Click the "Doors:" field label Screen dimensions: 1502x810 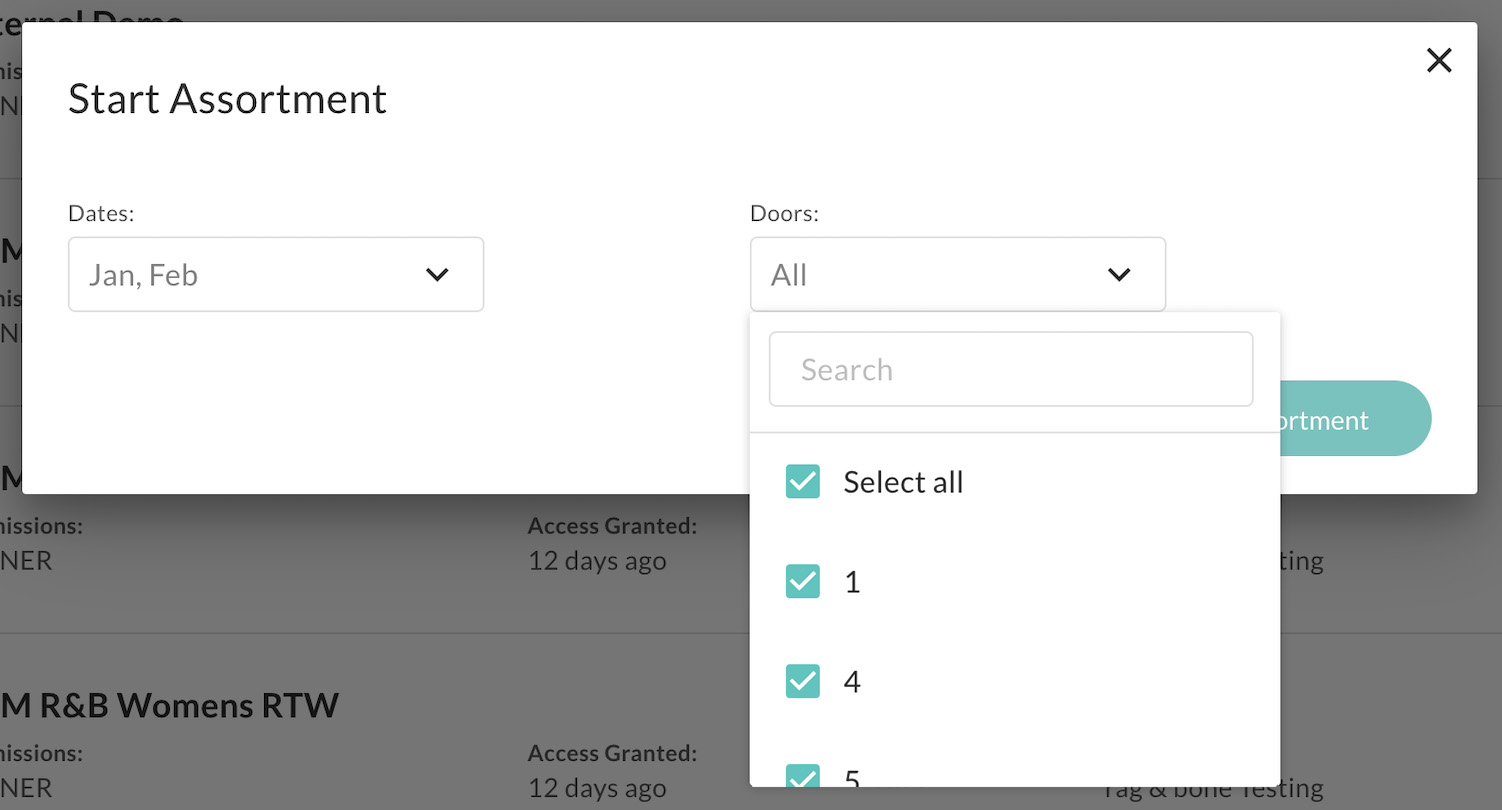pyautogui.click(x=784, y=213)
